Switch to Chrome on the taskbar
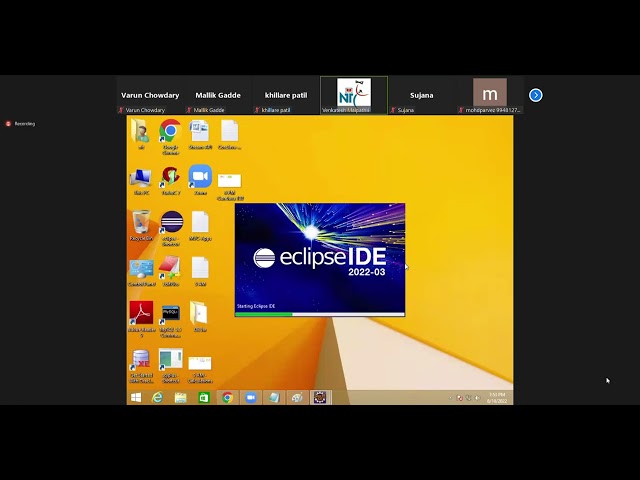 tap(227, 397)
